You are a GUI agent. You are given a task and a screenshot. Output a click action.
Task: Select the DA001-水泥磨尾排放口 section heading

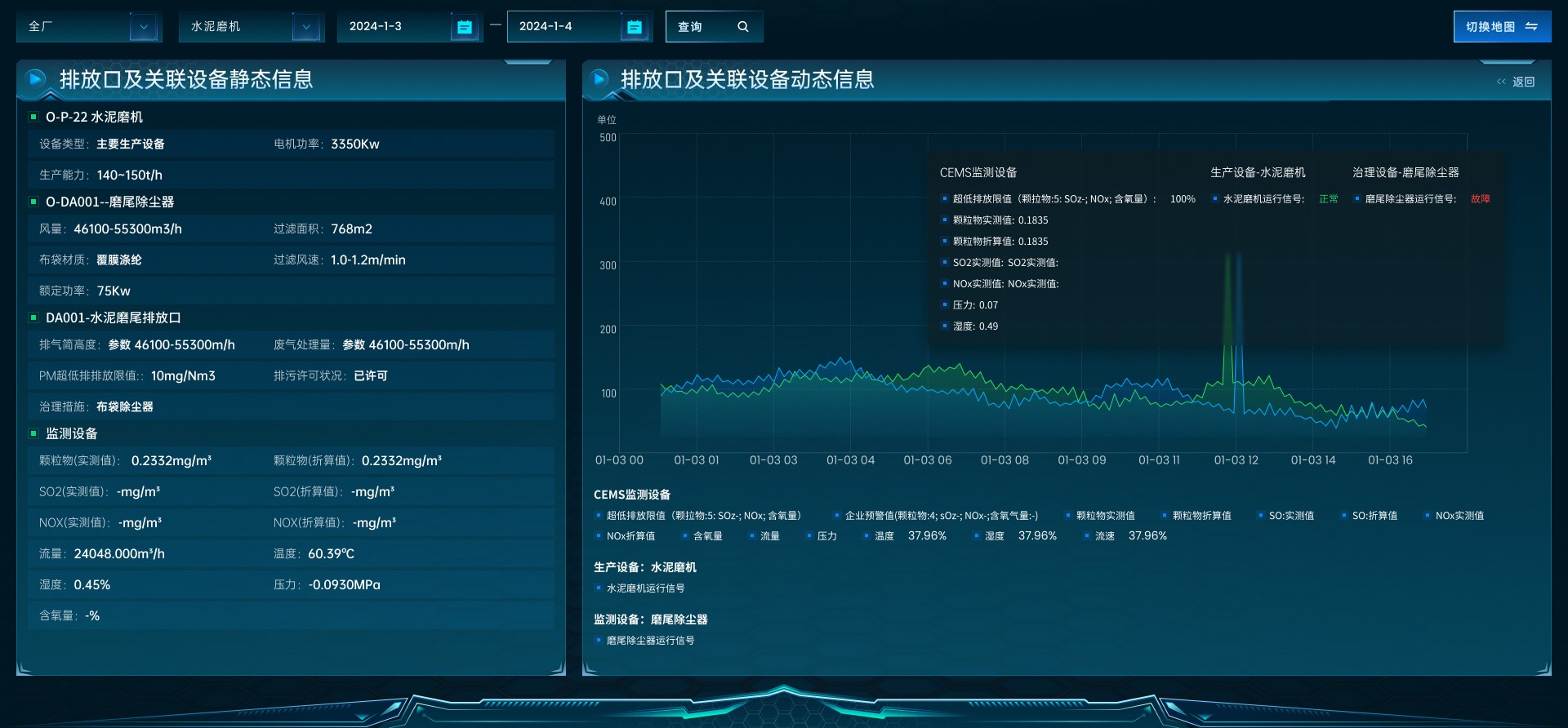(x=113, y=317)
